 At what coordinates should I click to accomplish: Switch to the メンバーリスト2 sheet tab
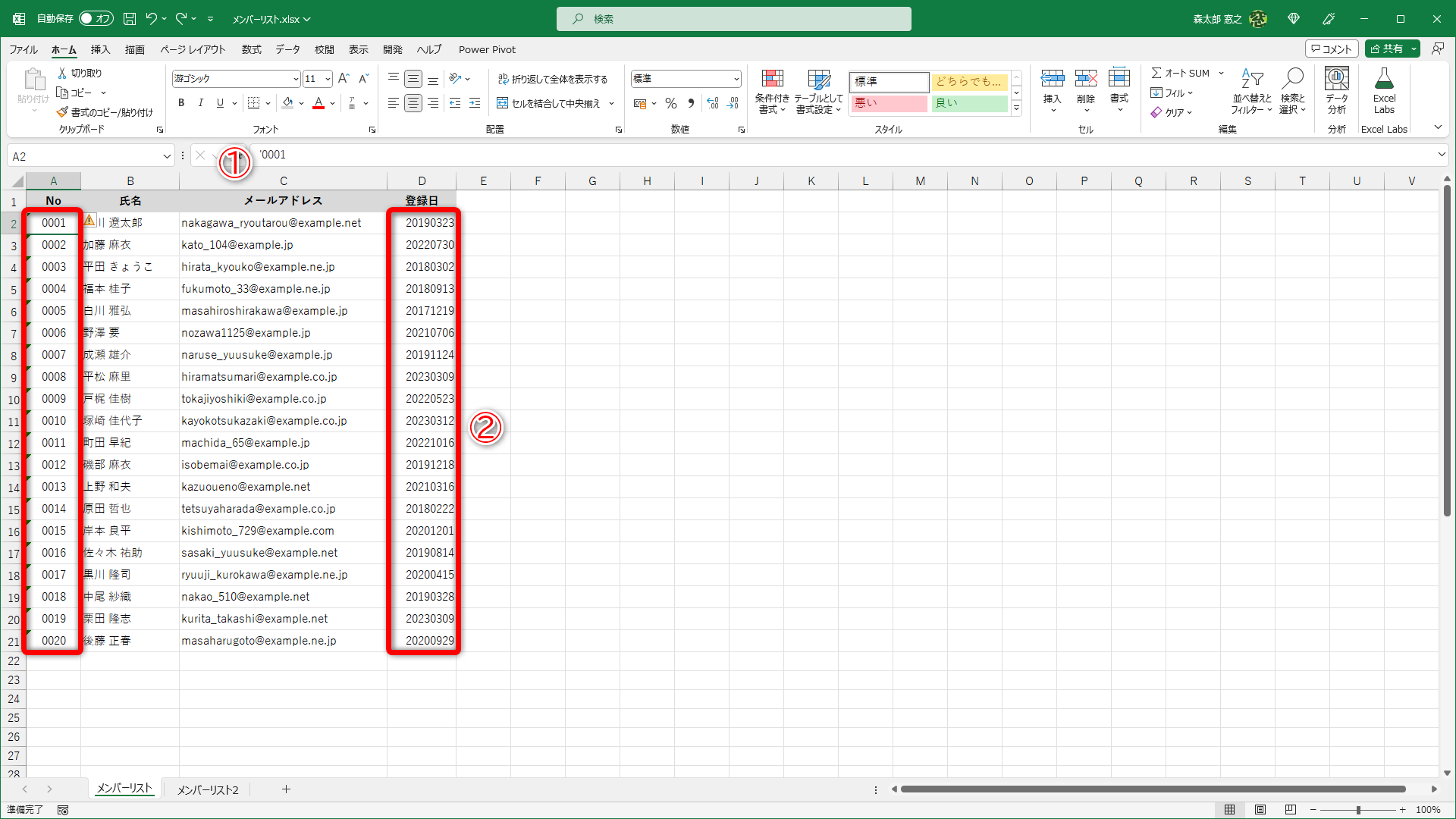208,789
